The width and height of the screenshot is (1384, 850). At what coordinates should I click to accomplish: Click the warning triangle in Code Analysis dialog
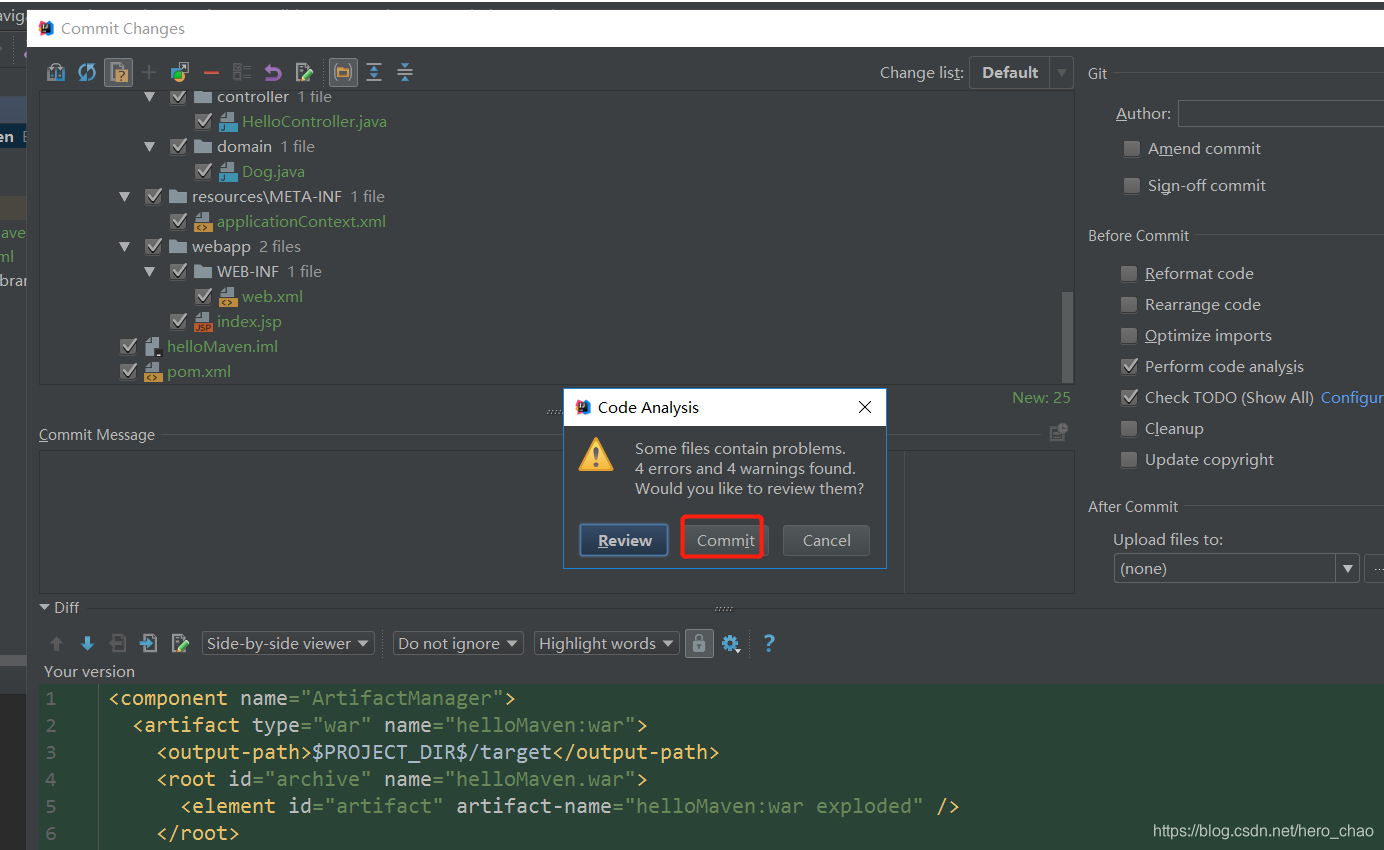coord(596,454)
